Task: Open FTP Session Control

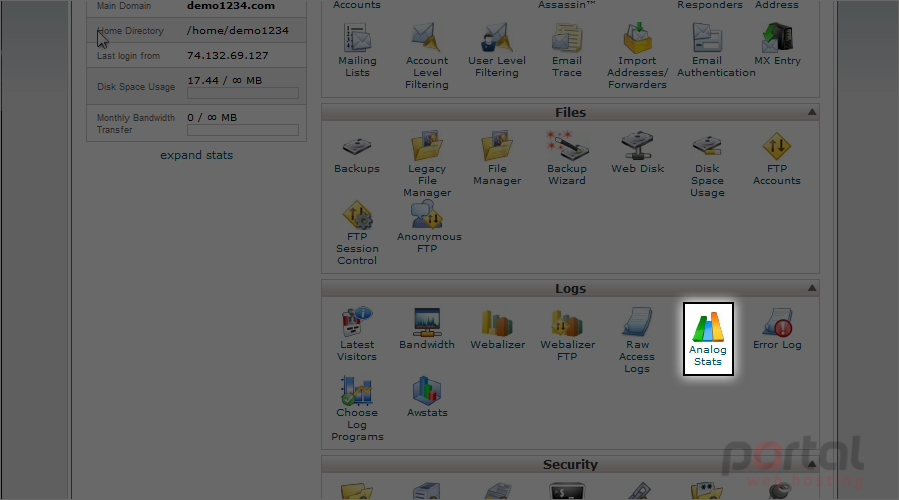Action: 357,233
